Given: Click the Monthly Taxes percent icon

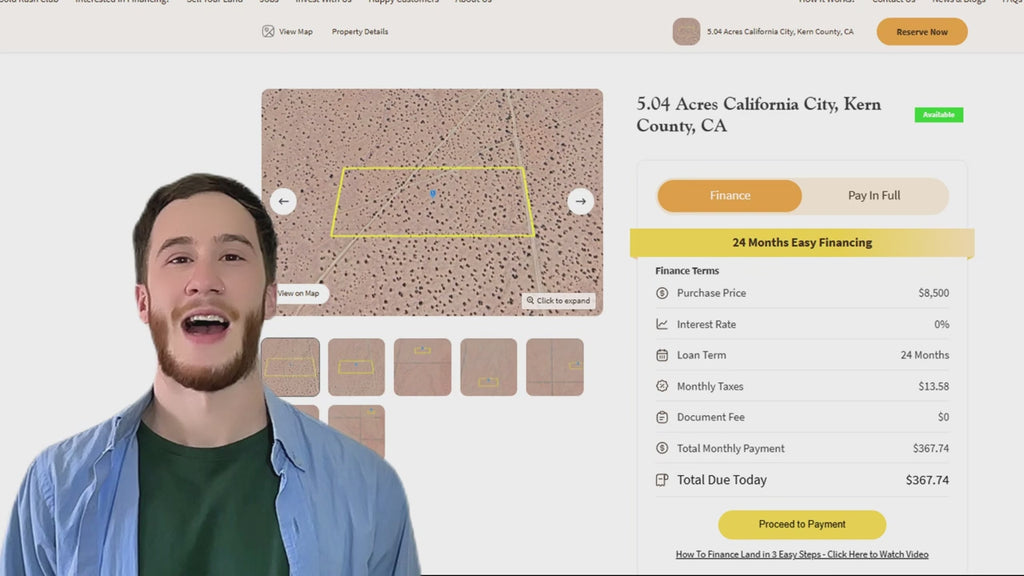Looking at the screenshot, I should click(x=662, y=386).
